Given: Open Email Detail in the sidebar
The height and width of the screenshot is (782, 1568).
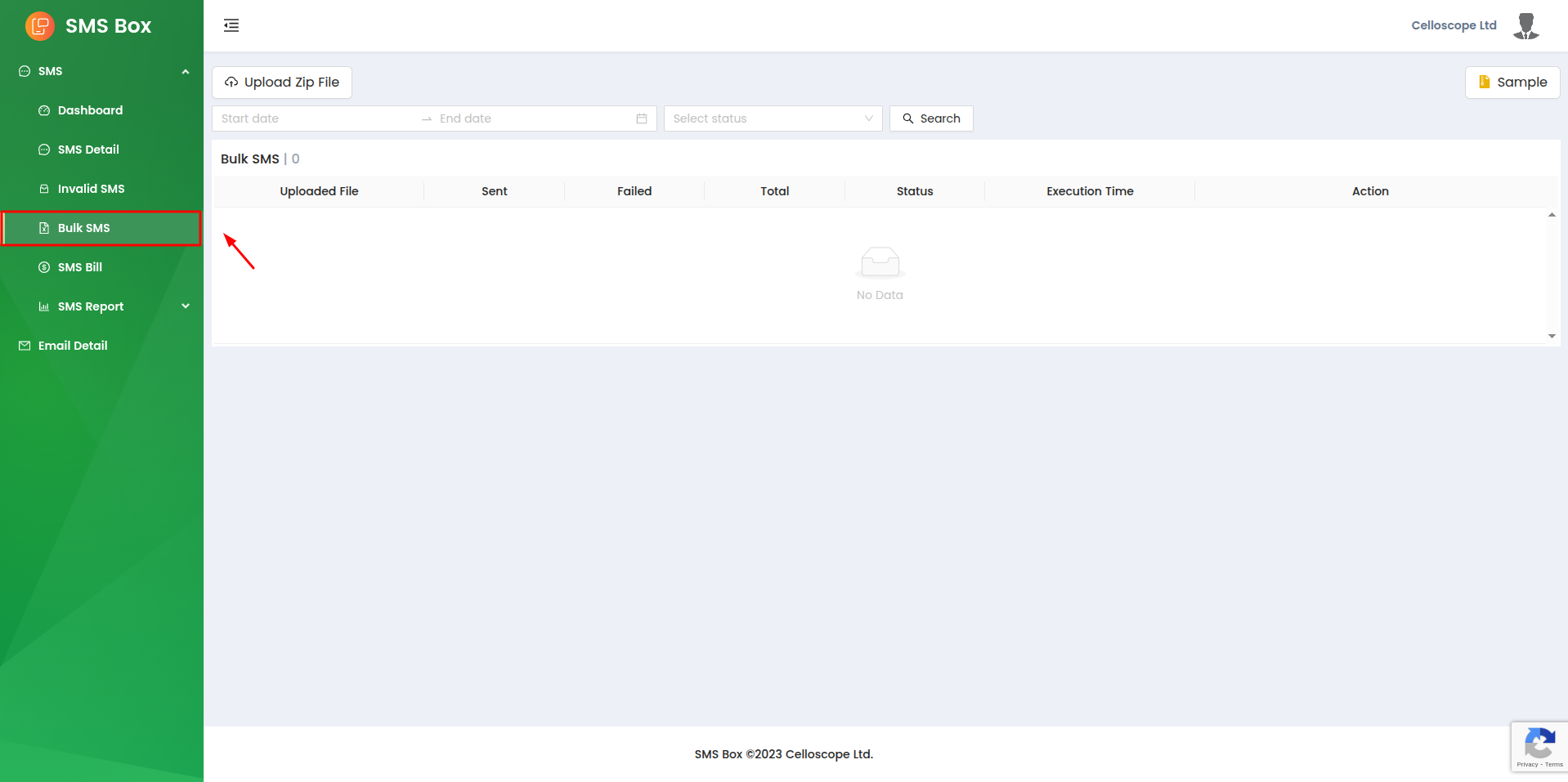Looking at the screenshot, I should [73, 346].
